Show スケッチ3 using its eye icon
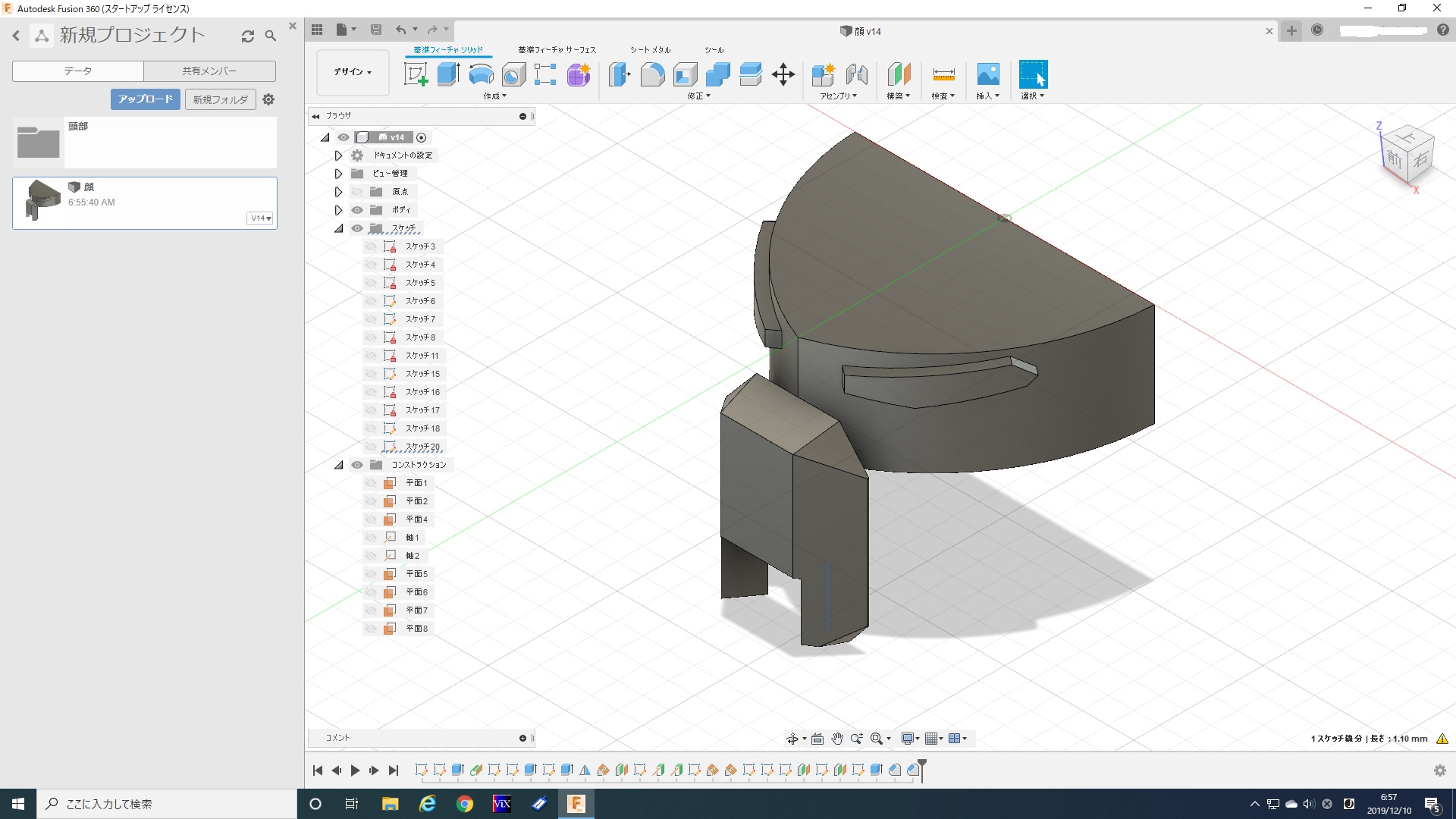This screenshot has height=819, width=1456. click(x=371, y=246)
